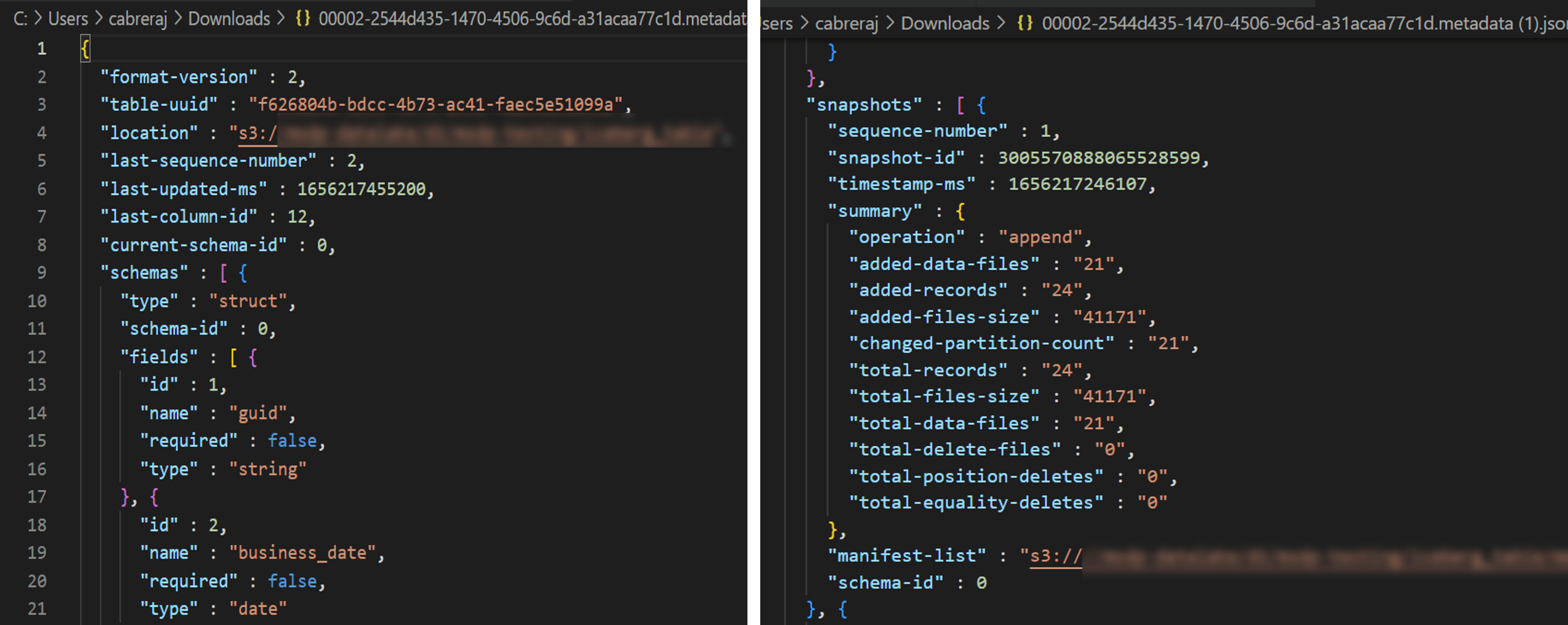Click line number 1 in the gutter
1568x625 pixels.
[x=41, y=48]
